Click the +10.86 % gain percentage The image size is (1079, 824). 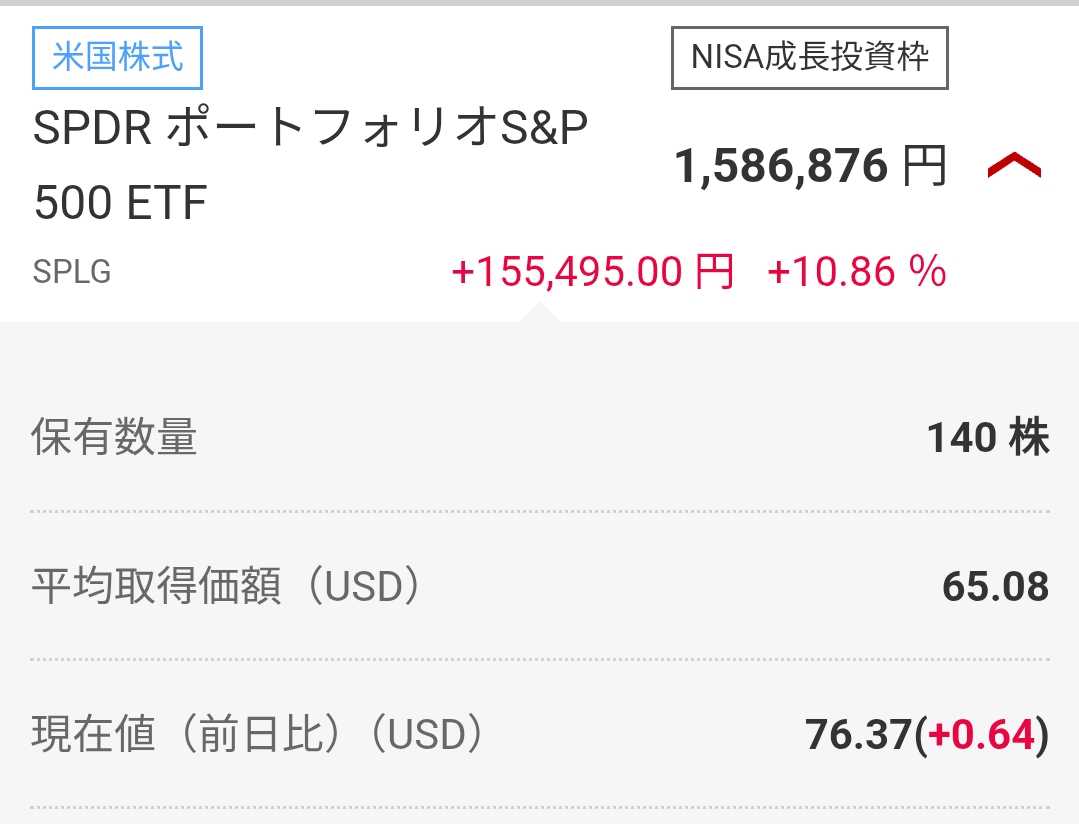(x=856, y=272)
